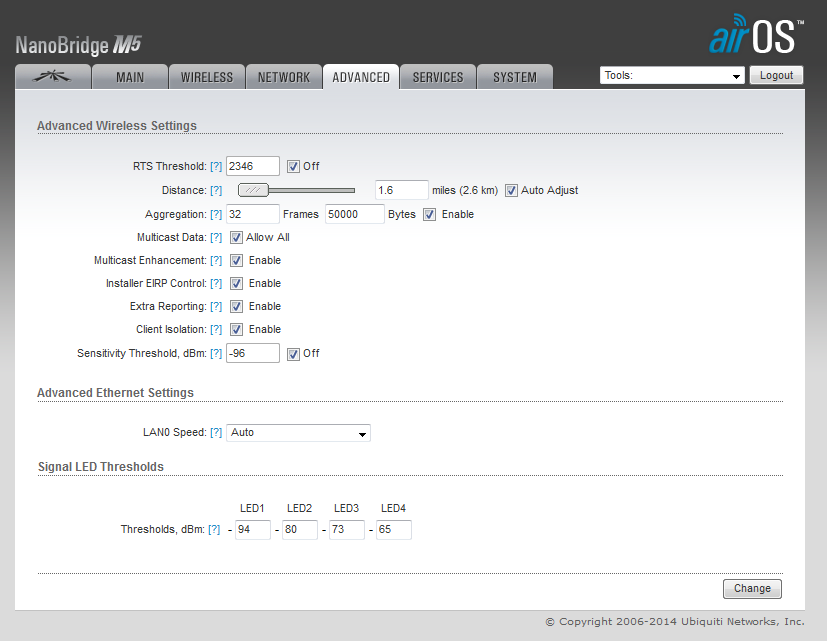The image size is (827, 641).
Task: Open help for Multicast Enhancement
Action: (x=216, y=261)
